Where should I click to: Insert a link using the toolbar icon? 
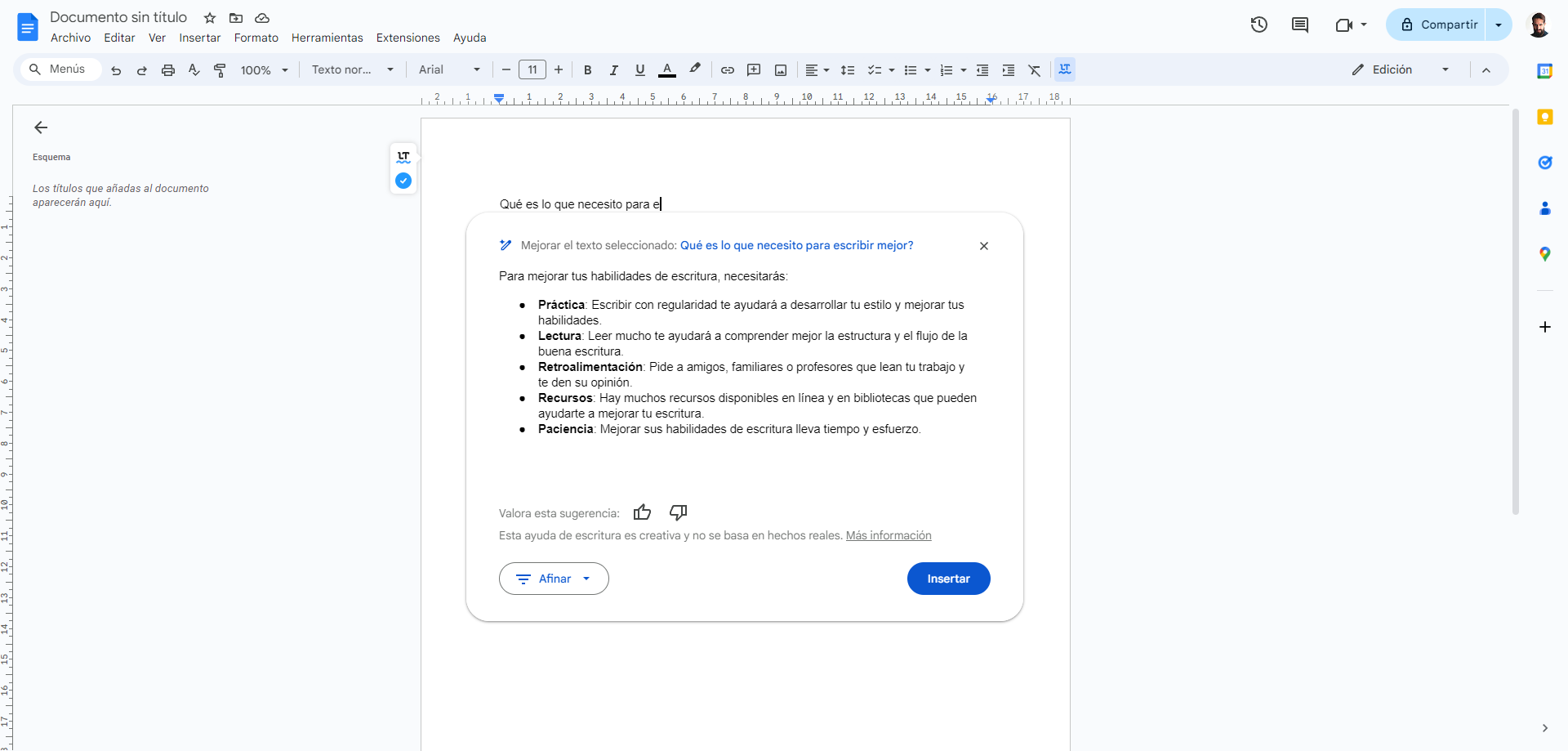728,70
